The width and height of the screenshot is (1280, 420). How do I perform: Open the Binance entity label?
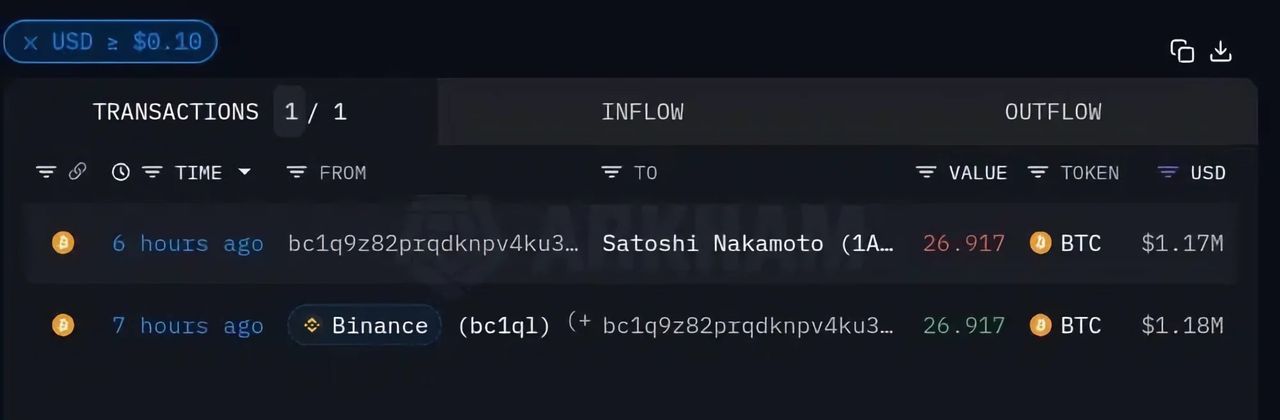tap(365, 325)
